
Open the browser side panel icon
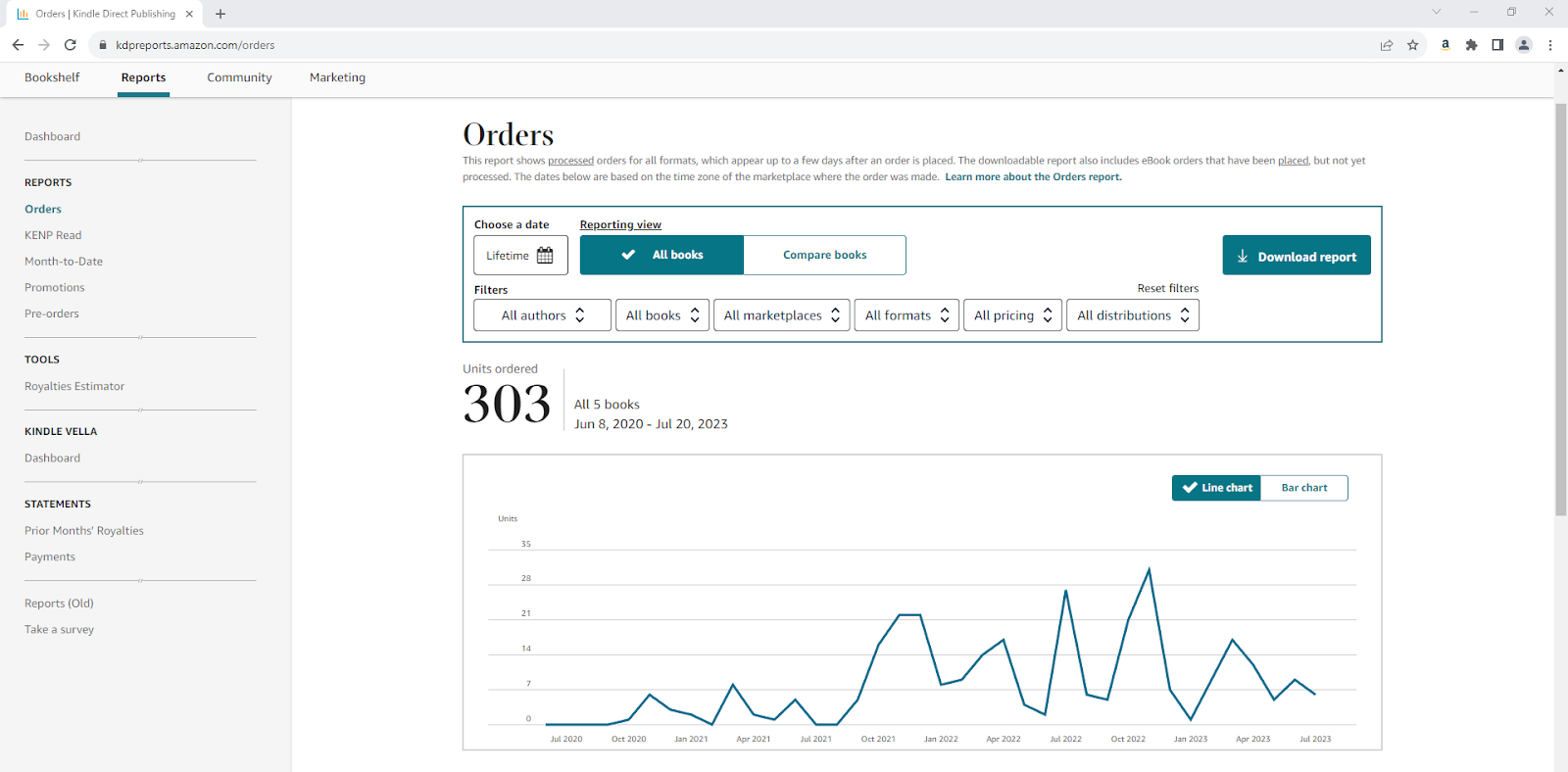point(1497,45)
